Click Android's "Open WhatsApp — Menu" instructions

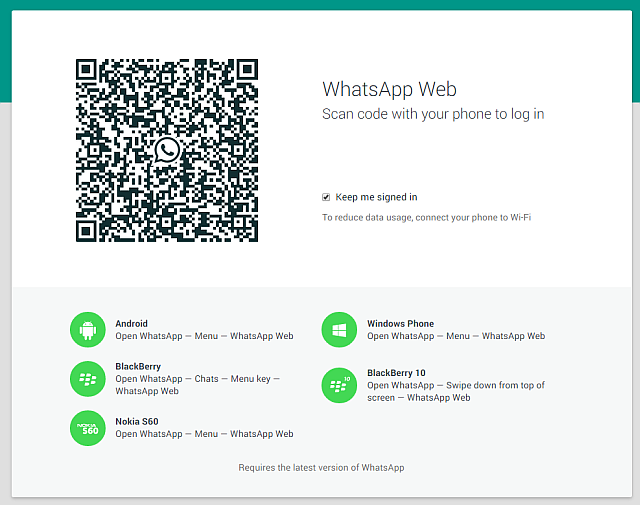204,336
